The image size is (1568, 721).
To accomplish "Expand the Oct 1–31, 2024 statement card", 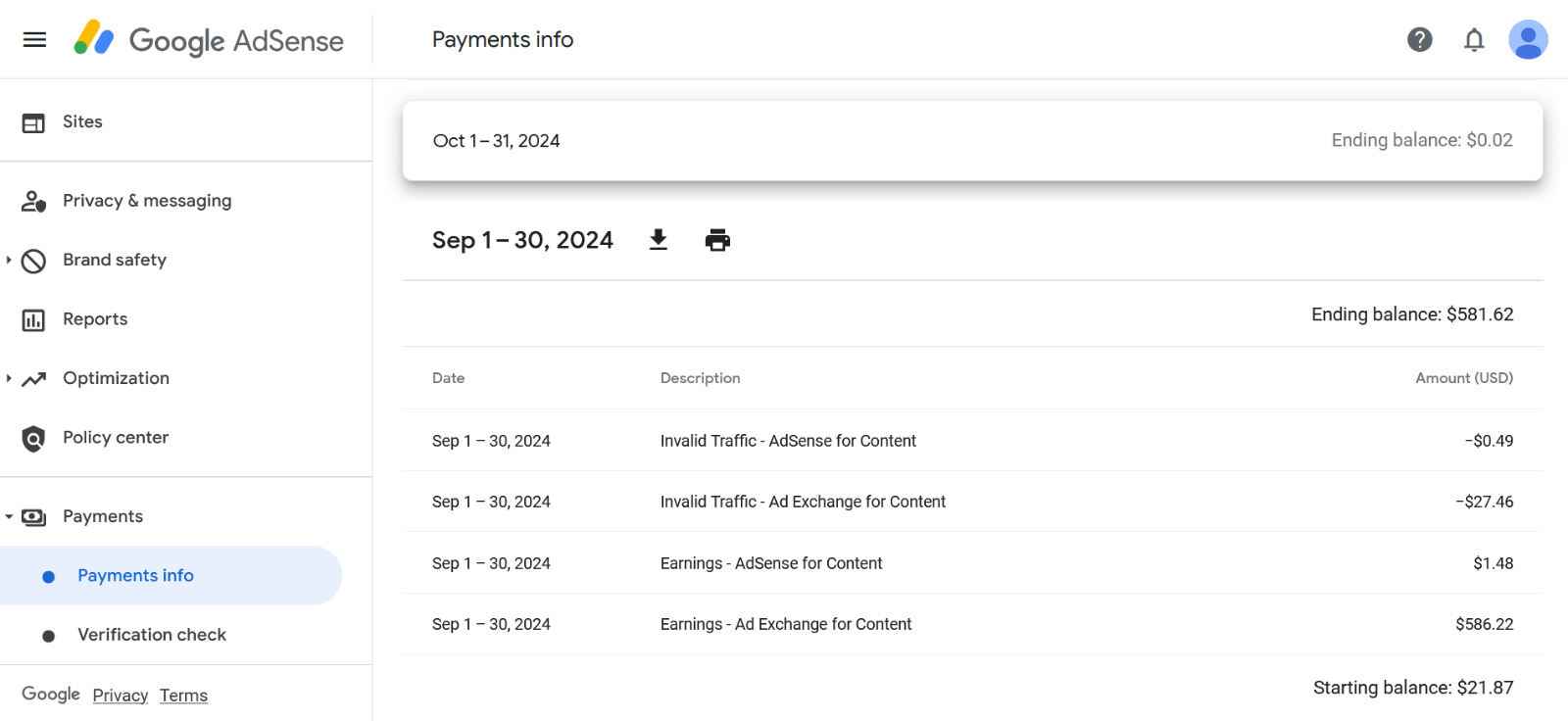I will pyautogui.click(x=972, y=140).
